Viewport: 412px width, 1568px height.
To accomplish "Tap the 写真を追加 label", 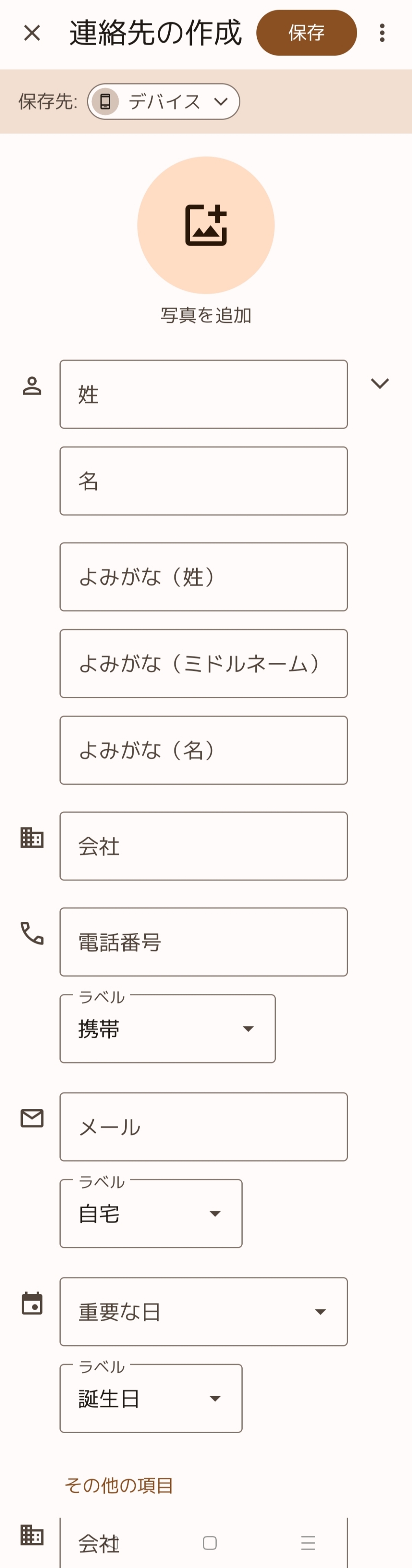I will point(206,315).
